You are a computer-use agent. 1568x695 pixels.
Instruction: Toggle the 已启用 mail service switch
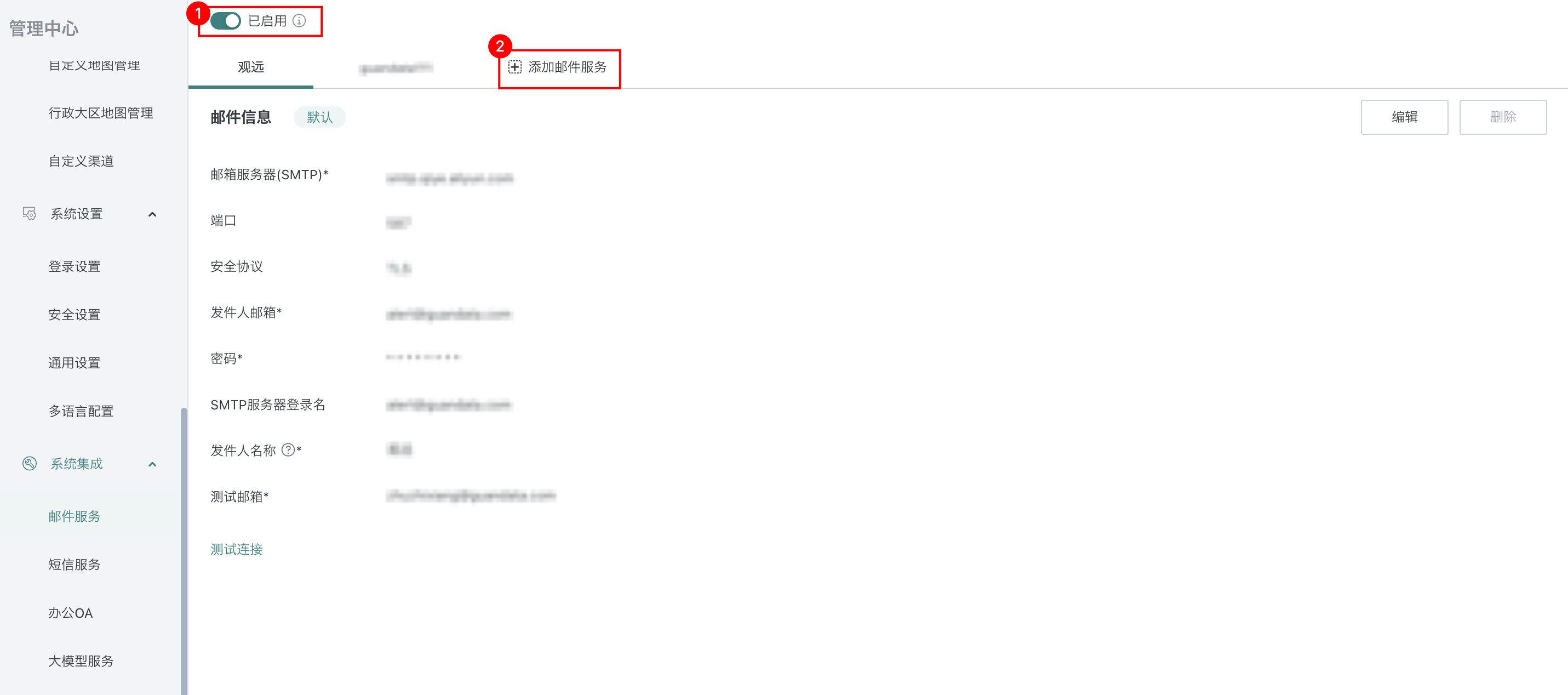tap(225, 21)
